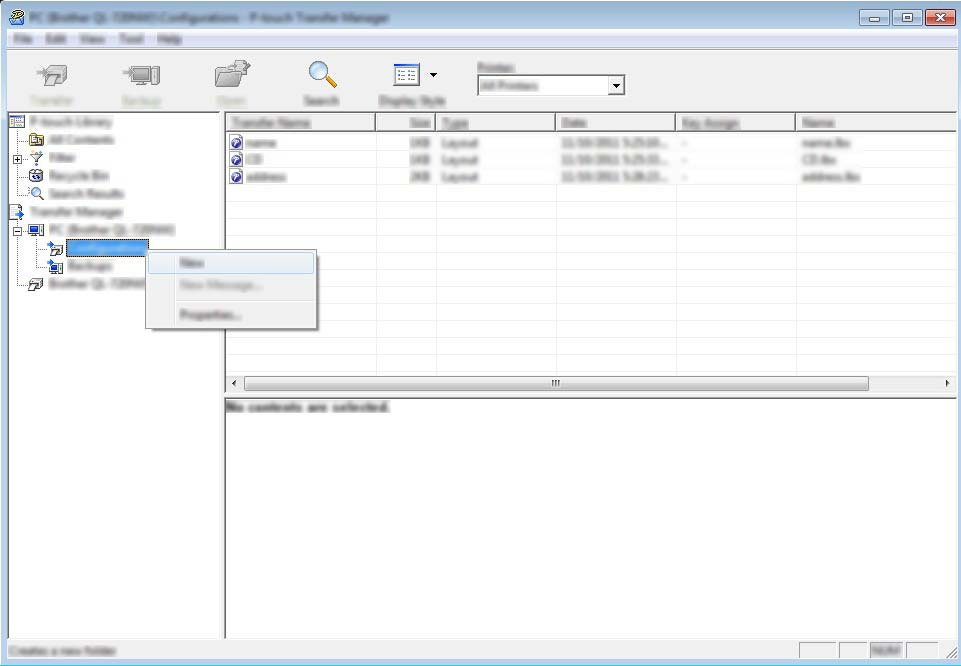Click the Filter funnel icon
This screenshot has height=666, width=961.
click(x=37, y=158)
